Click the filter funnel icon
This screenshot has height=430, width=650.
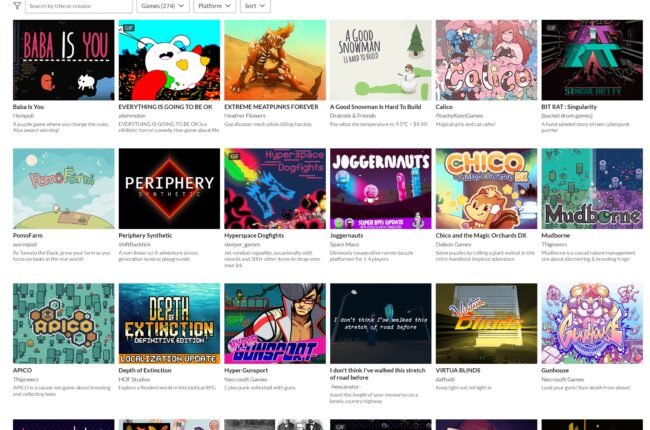[x=17, y=6]
